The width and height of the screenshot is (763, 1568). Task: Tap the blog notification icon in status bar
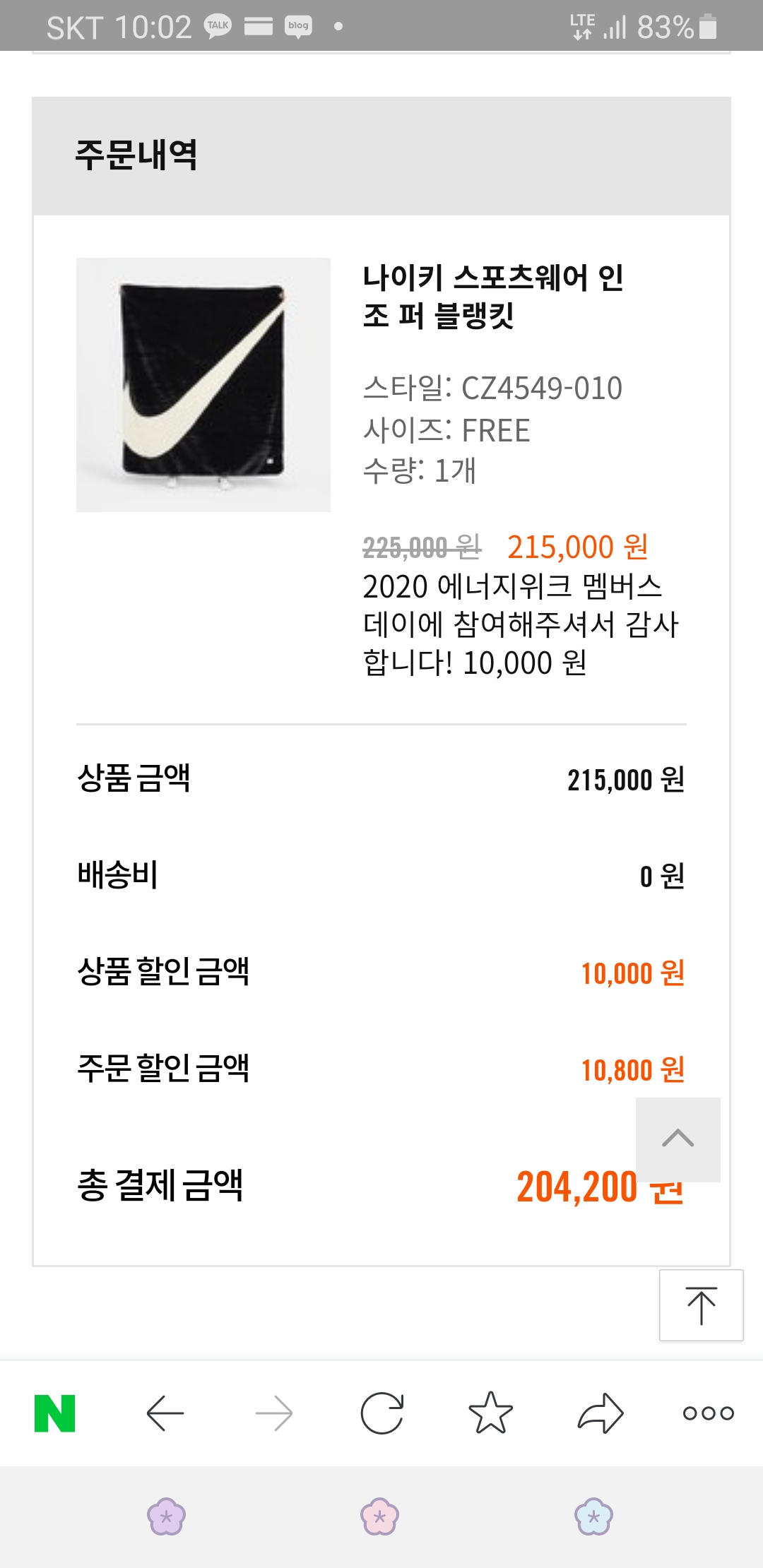tap(298, 26)
